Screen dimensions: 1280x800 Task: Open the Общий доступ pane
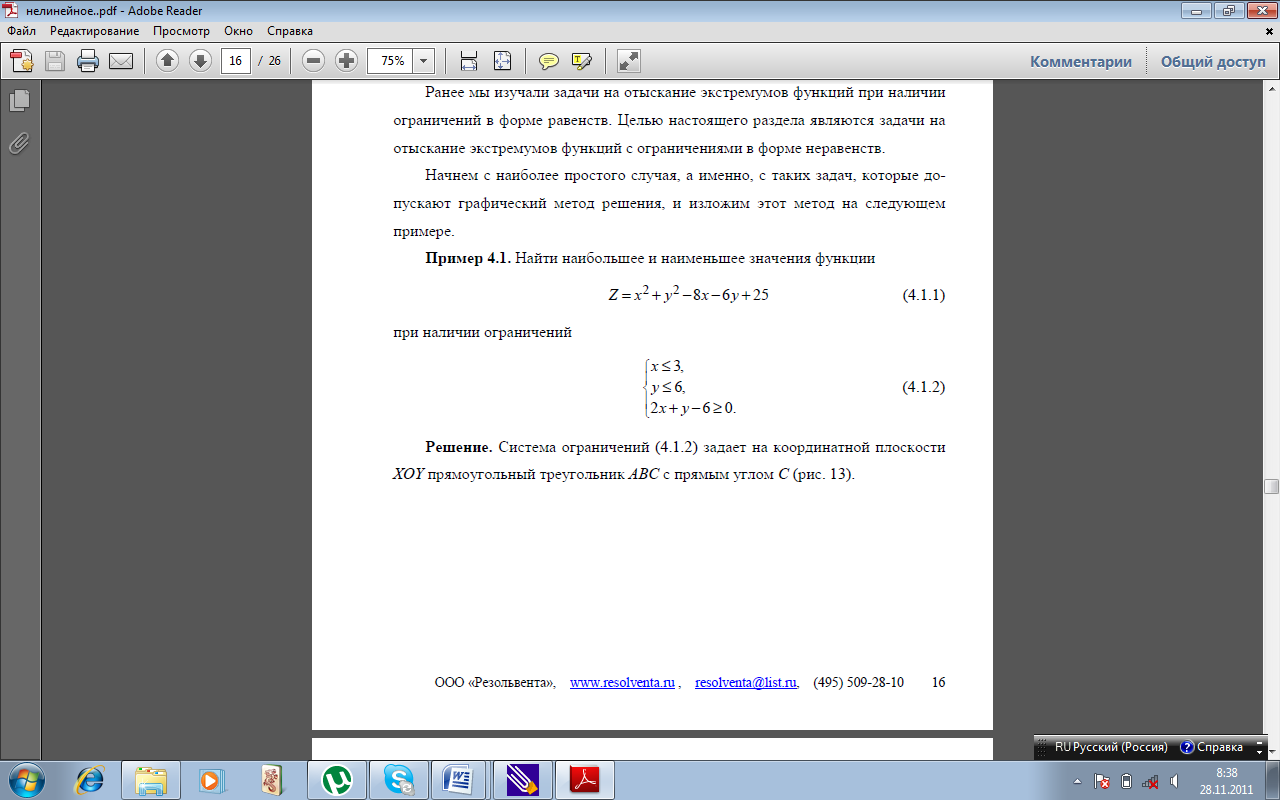coord(1213,61)
